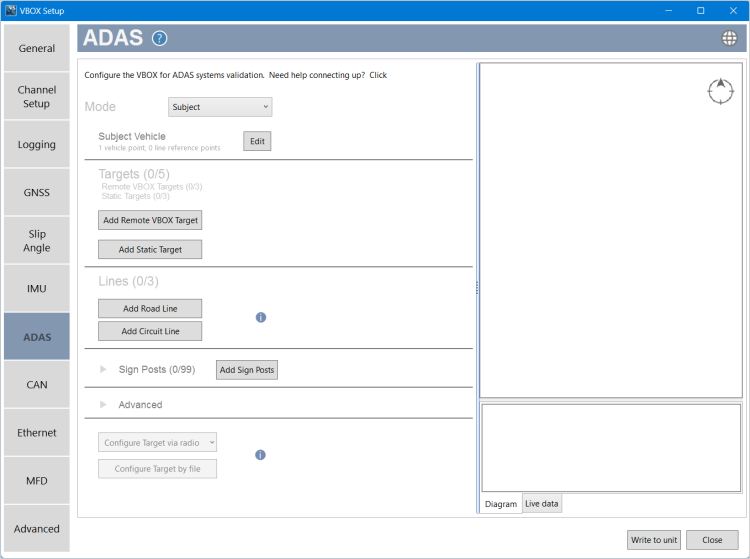The image size is (750, 559).
Task: Select the IMU tab
Action: [x=37, y=288]
